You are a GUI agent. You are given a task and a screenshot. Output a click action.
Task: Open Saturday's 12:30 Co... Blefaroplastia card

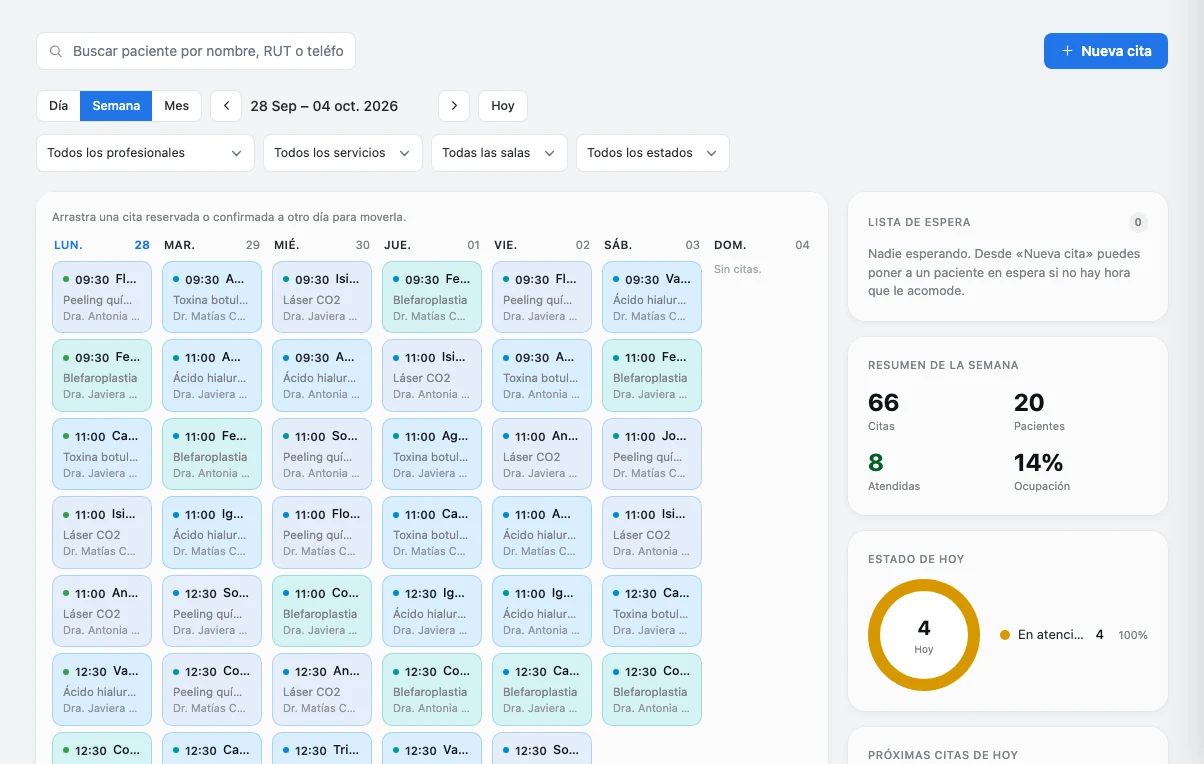[652, 689]
